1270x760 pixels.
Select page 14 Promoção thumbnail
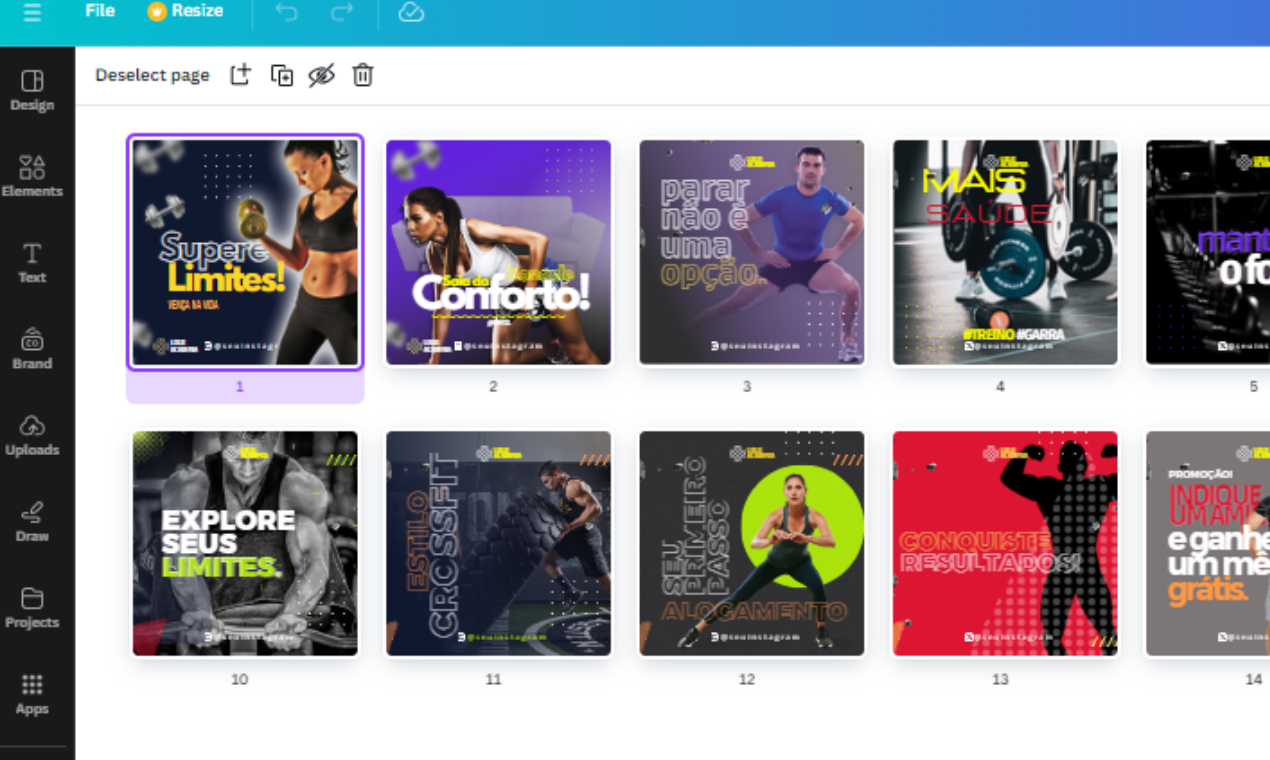click(x=1208, y=543)
